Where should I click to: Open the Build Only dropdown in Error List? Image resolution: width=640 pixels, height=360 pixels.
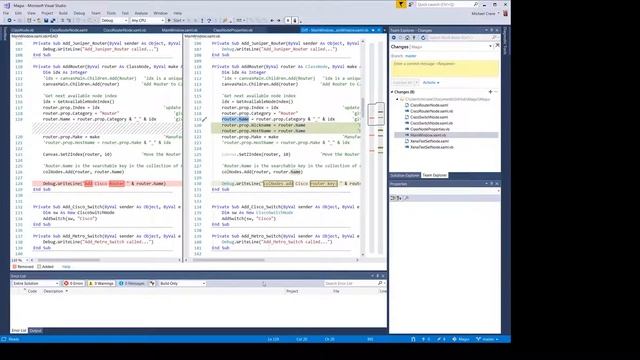pyautogui.click(x=182, y=283)
